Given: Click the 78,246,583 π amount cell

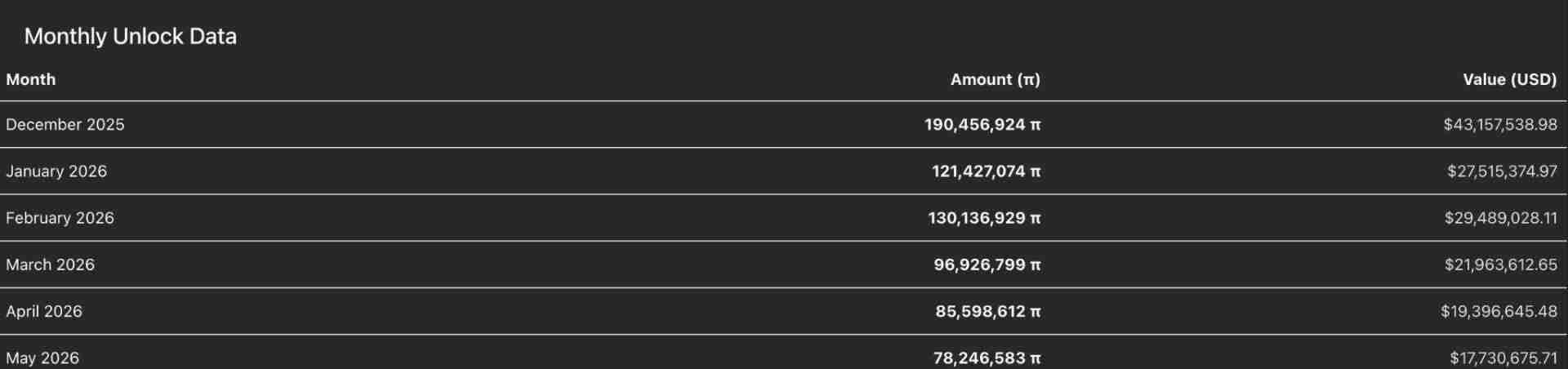Looking at the screenshot, I should coord(987,358).
